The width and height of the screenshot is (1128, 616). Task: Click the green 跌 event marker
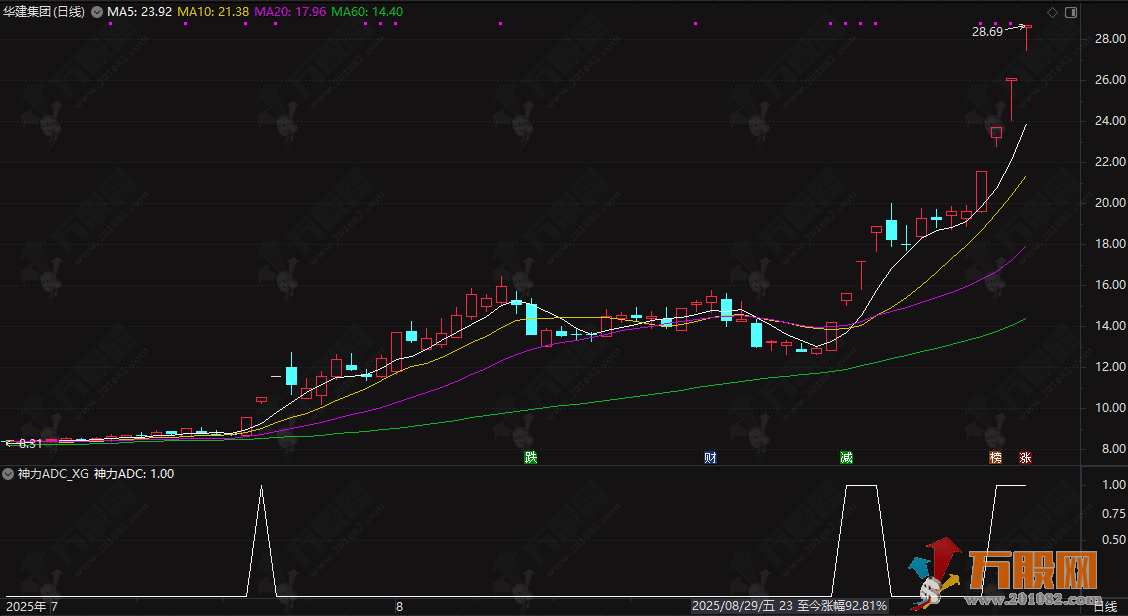pyautogui.click(x=531, y=458)
